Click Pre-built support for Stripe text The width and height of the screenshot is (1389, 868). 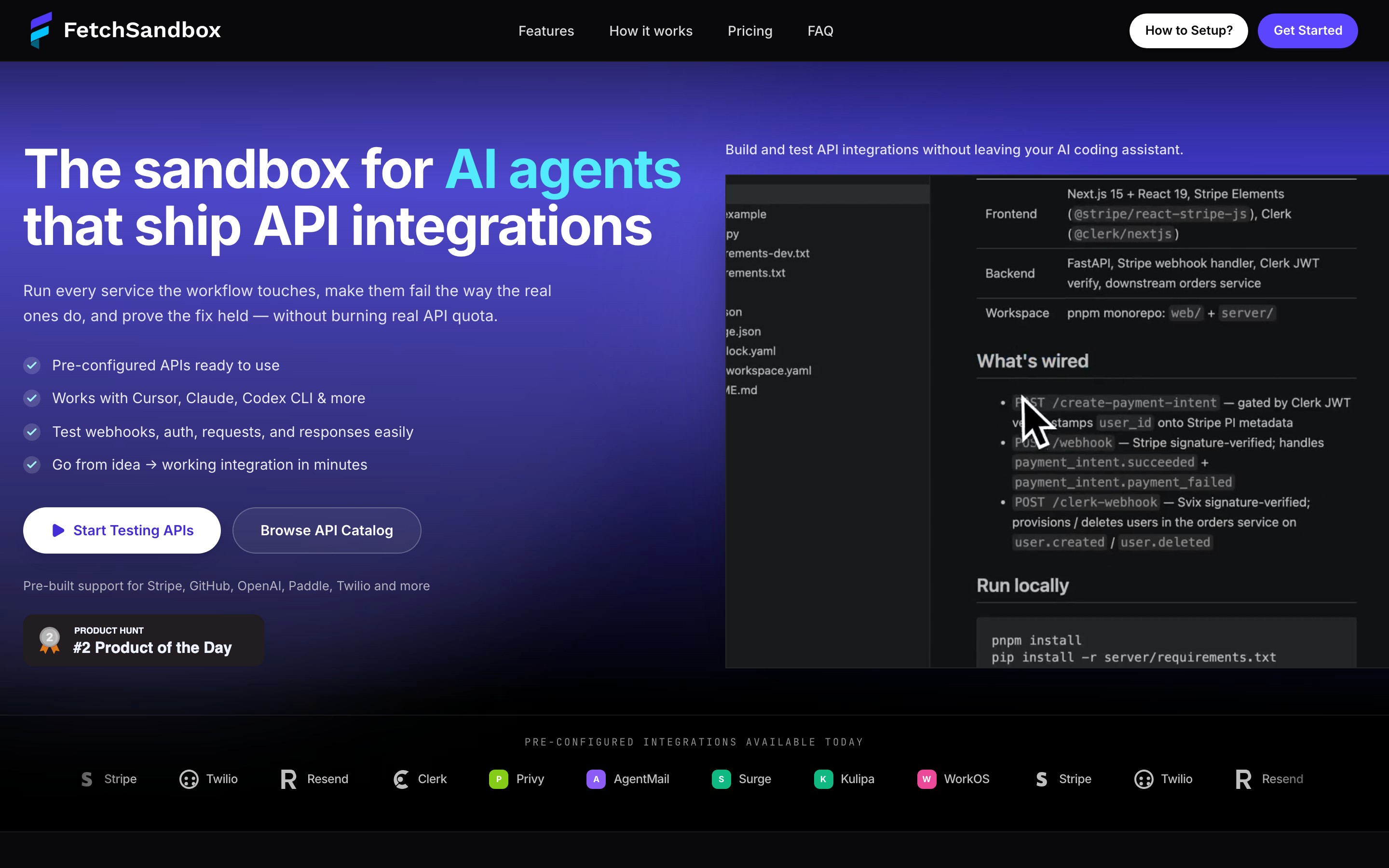click(226, 585)
